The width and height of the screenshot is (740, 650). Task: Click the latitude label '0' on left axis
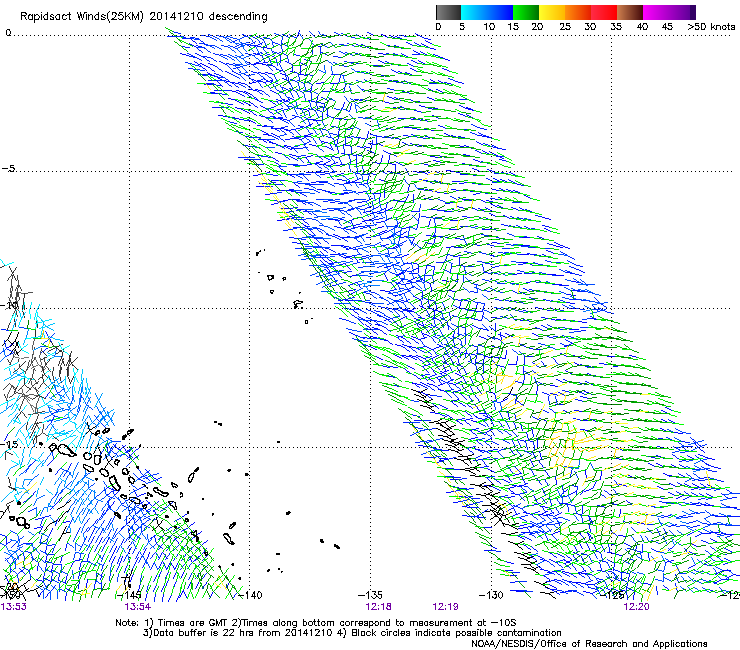coord(8,33)
